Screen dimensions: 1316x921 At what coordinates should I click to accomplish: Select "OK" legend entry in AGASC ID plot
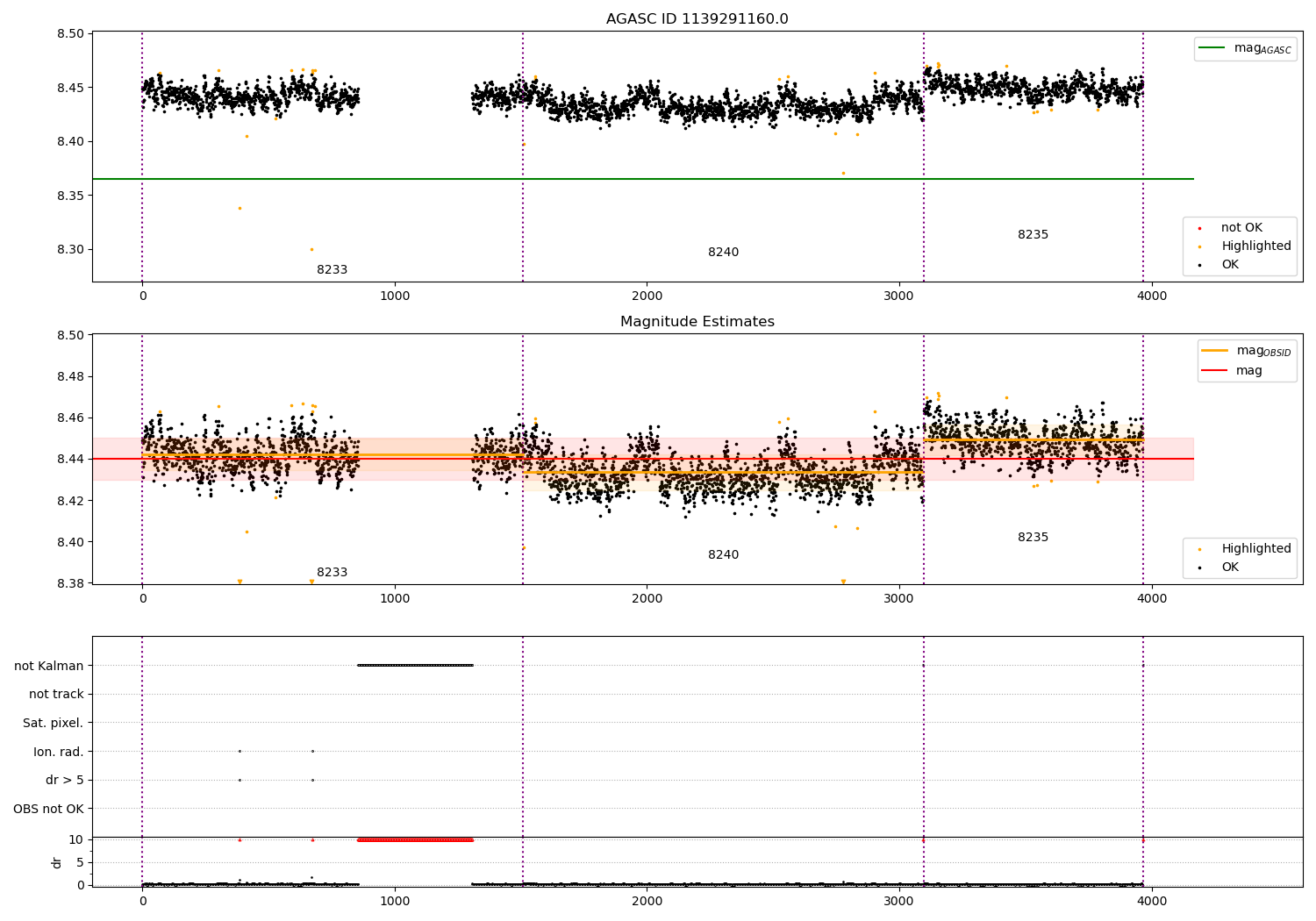[1230, 265]
